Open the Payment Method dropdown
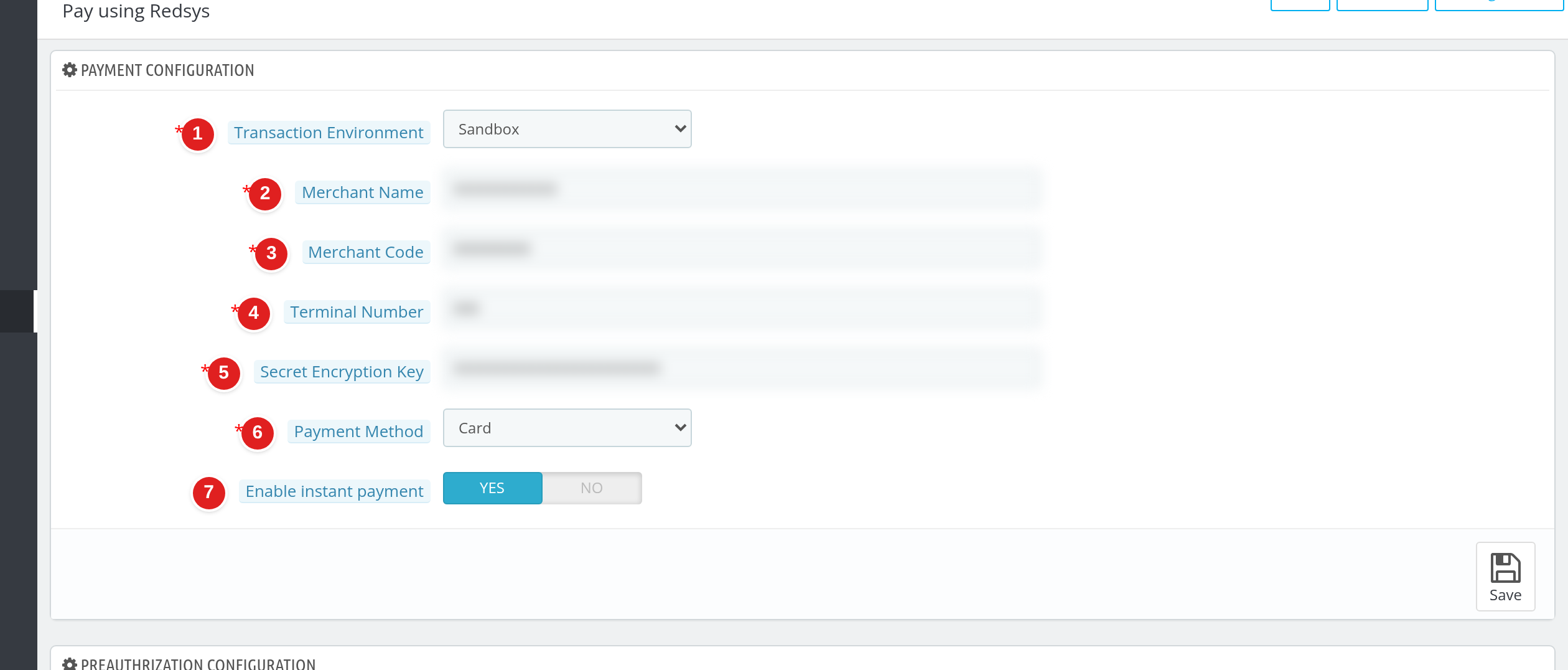This screenshot has height=670, width=1568. click(x=567, y=428)
